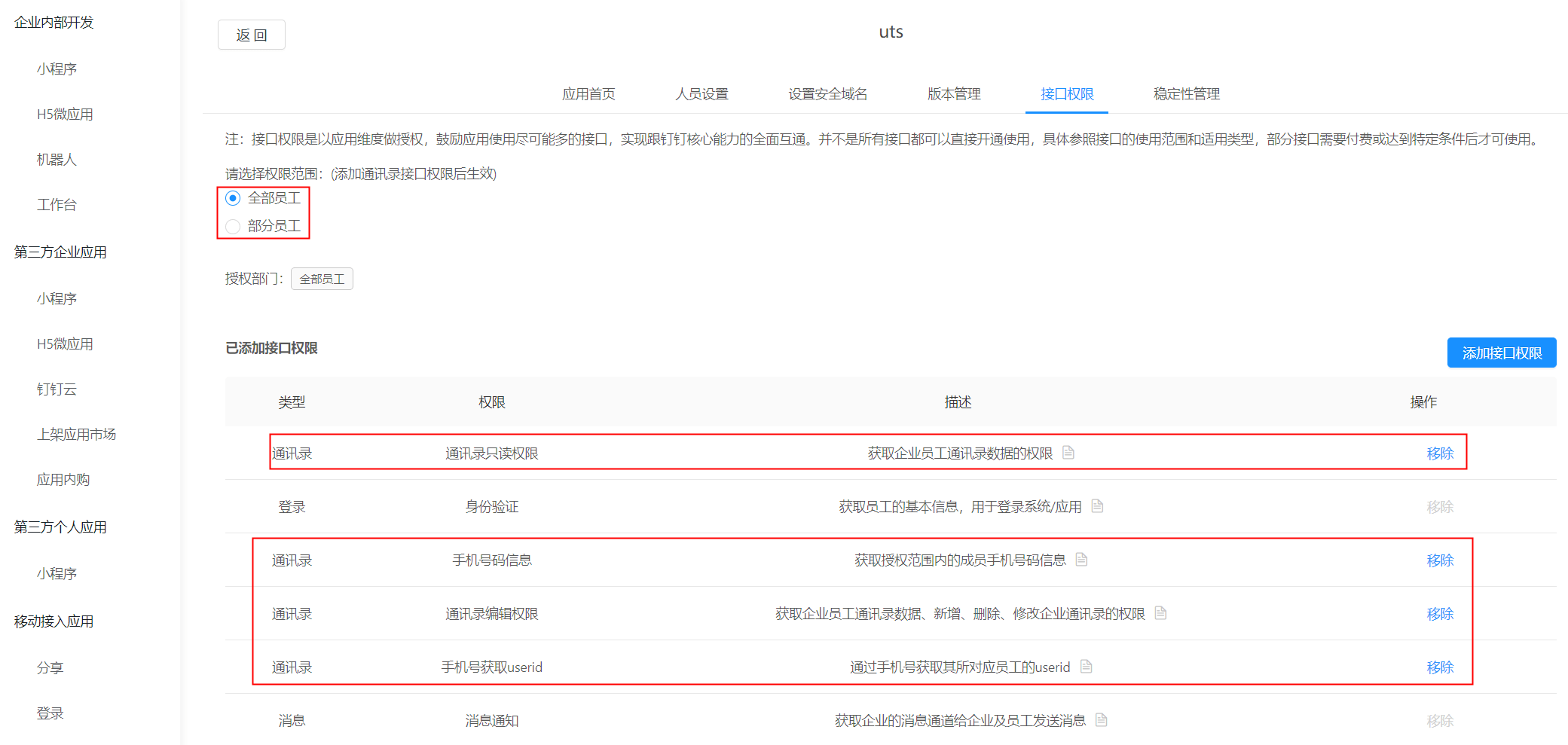Open 机器人 in the sidebar

57,160
